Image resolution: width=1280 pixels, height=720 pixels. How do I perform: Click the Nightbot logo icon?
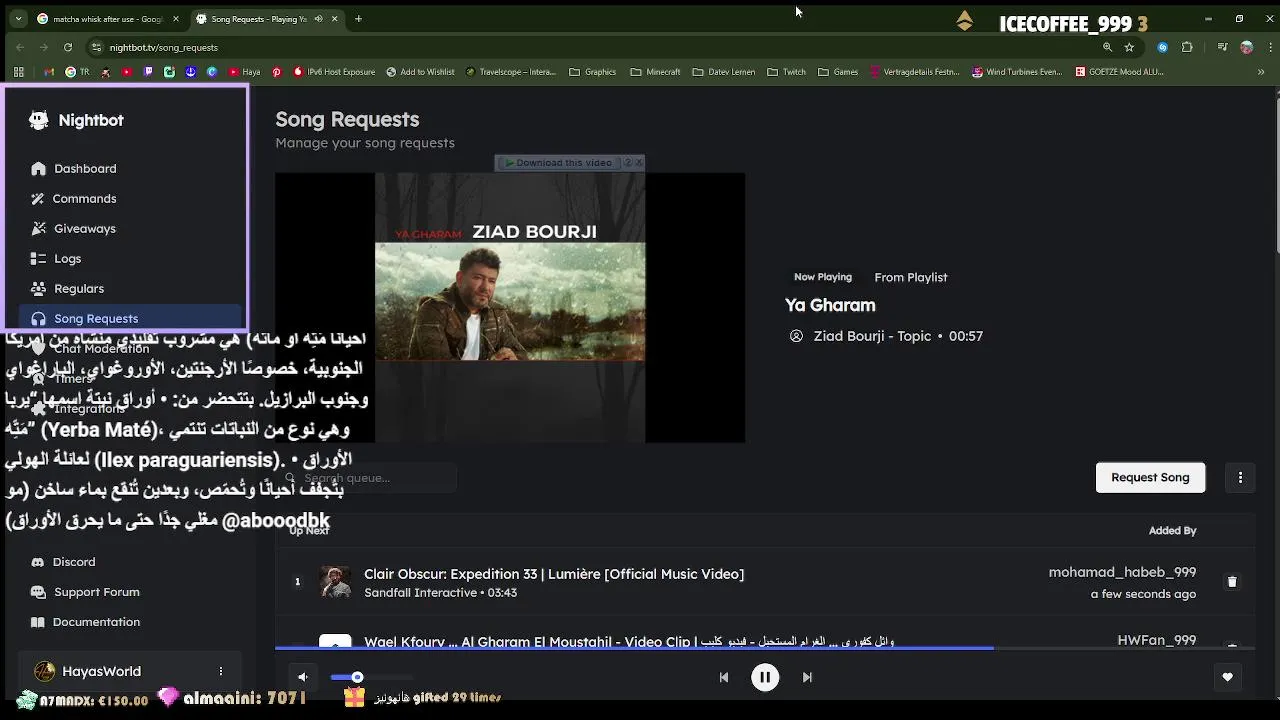coord(39,120)
